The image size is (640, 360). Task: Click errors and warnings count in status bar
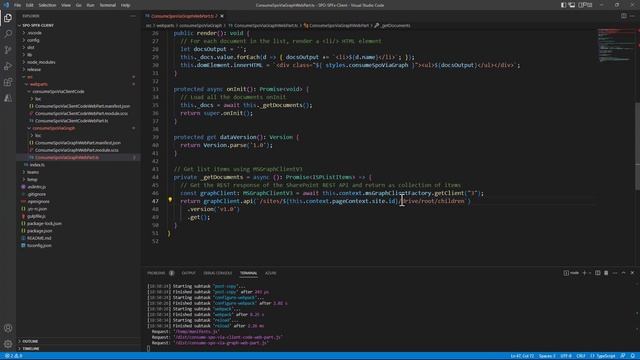(13, 356)
